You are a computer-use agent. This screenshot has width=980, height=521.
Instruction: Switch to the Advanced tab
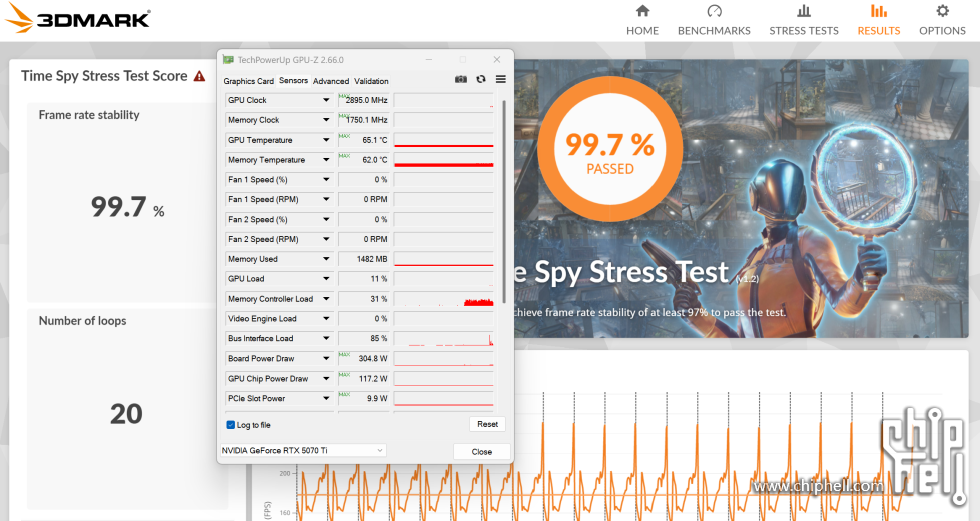tap(330, 81)
